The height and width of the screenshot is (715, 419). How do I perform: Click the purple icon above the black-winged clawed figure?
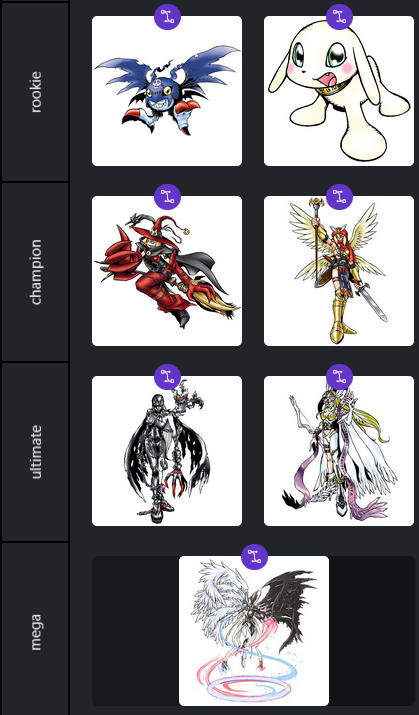pyautogui.click(x=167, y=377)
